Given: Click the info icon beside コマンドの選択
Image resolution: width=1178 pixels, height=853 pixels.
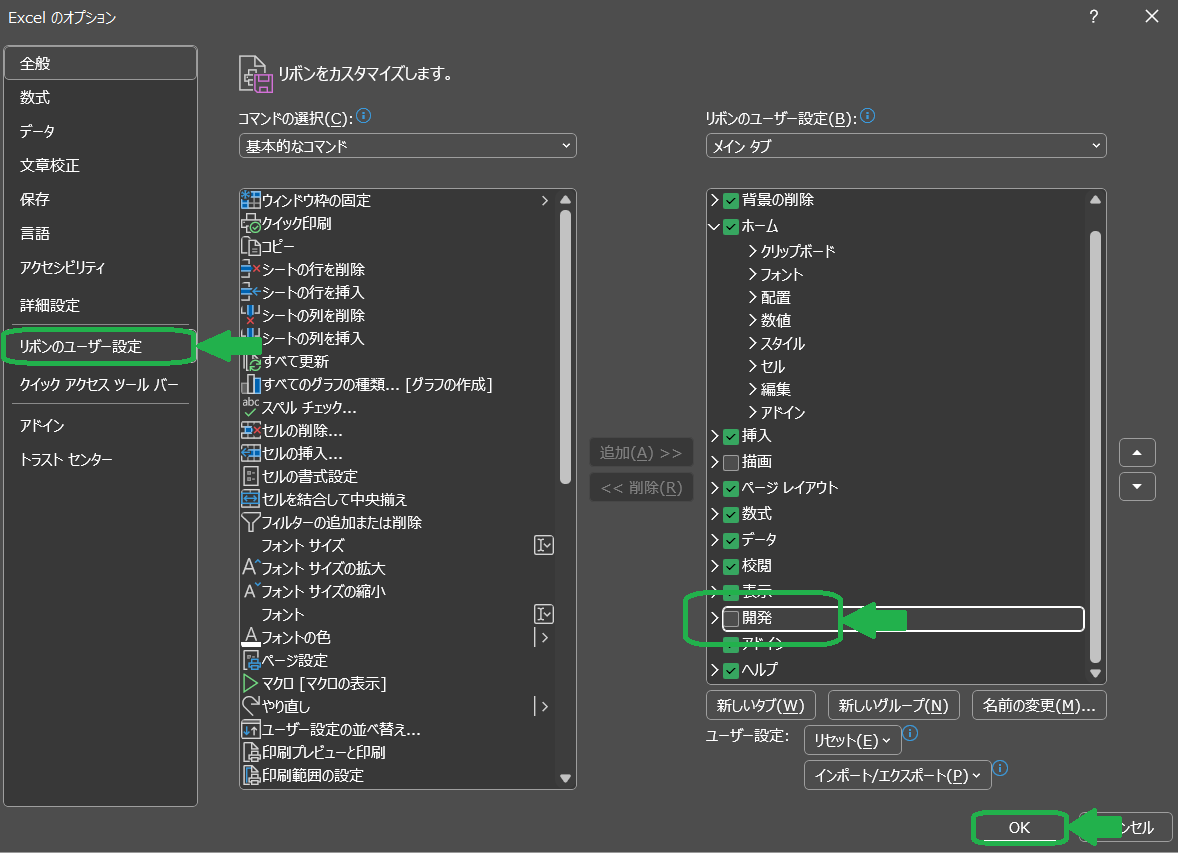Looking at the screenshot, I should click(x=364, y=116).
